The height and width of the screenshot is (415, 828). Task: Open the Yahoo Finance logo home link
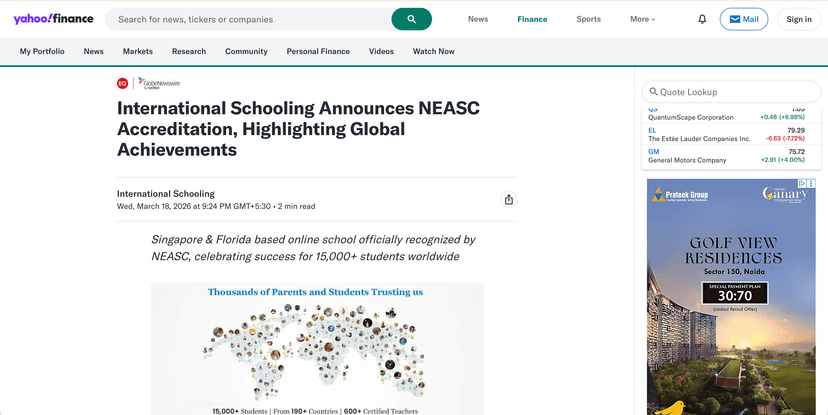click(53, 19)
